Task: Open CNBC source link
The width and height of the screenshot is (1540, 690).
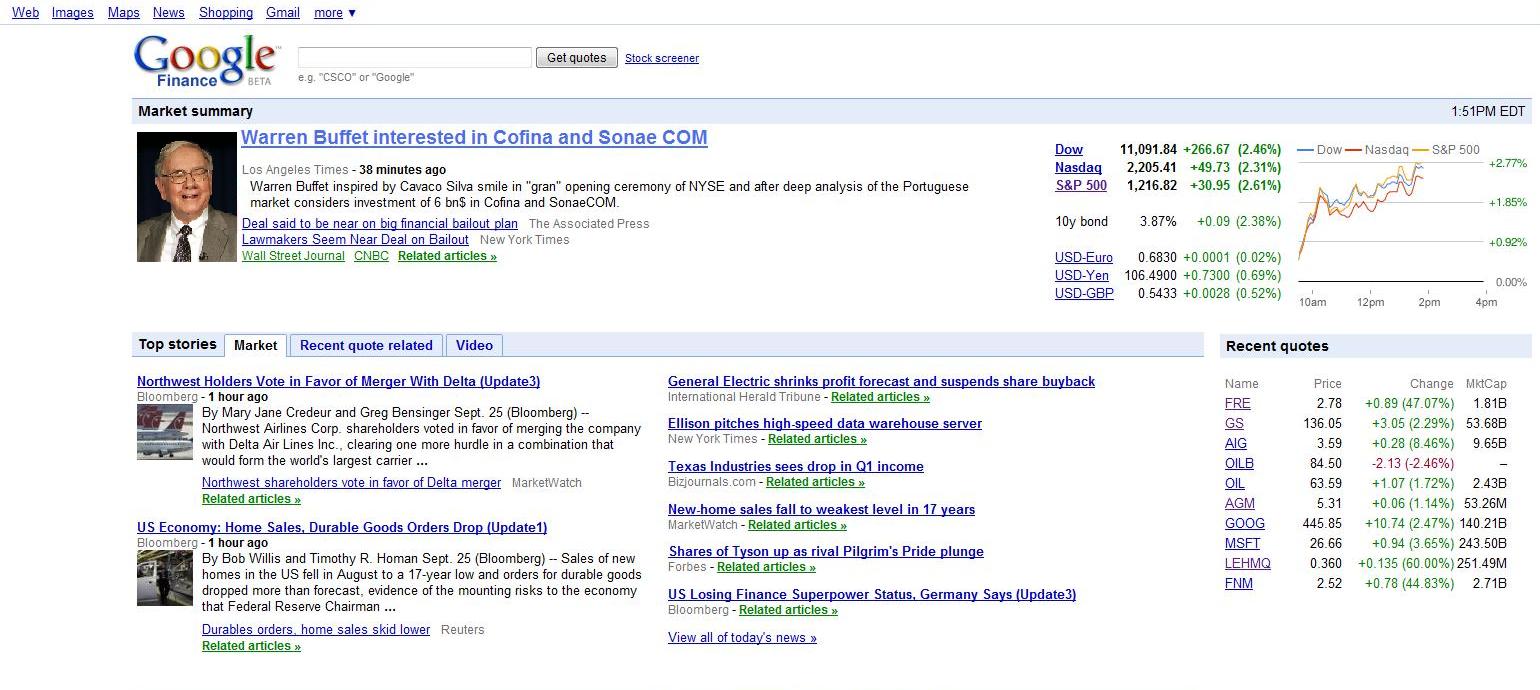Action: (371, 256)
